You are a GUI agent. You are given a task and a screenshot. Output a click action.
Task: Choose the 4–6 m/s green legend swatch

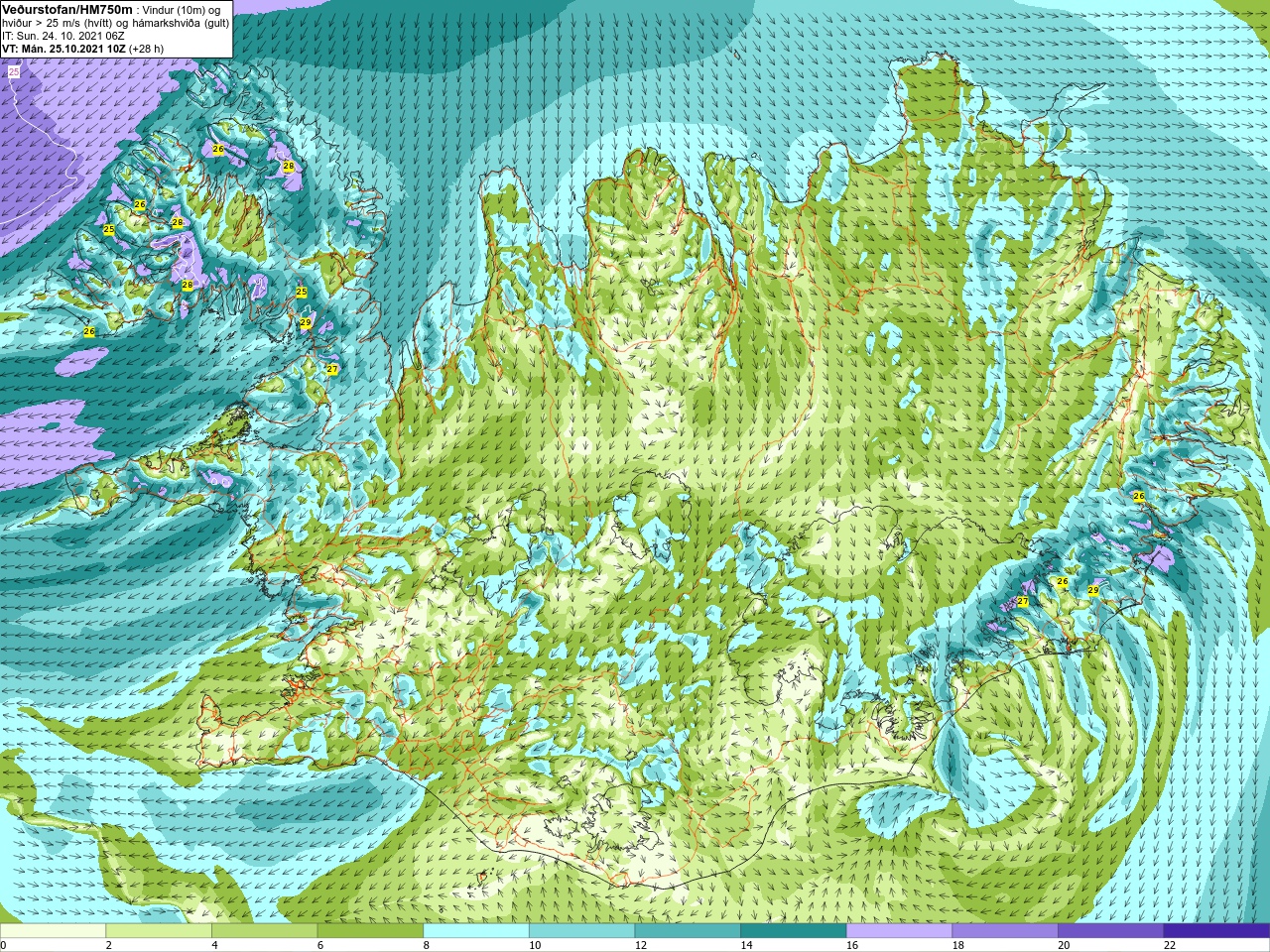click(x=264, y=931)
